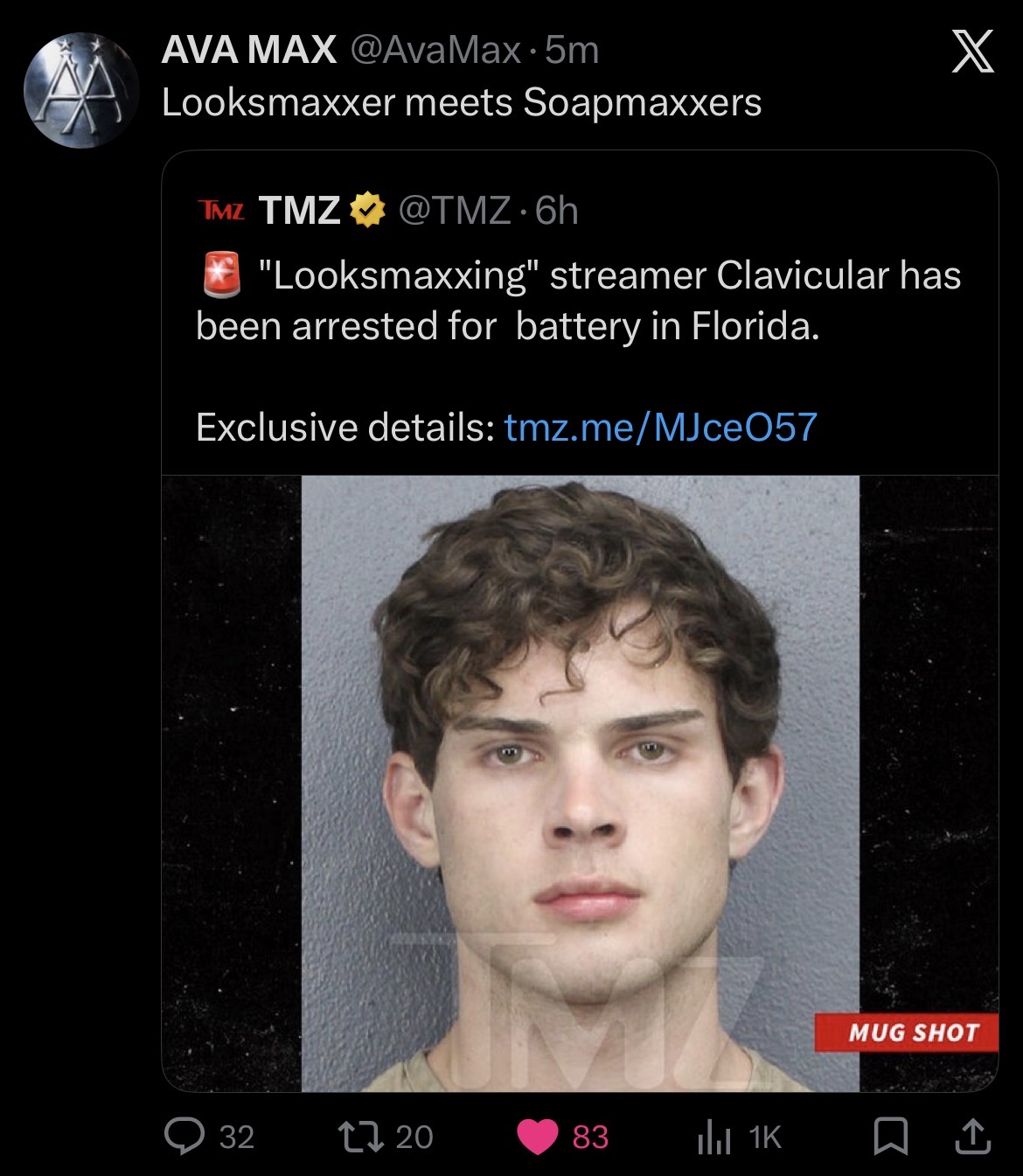
Task: Open the tmz.me/MJceO57 link
Action: click(661, 427)
